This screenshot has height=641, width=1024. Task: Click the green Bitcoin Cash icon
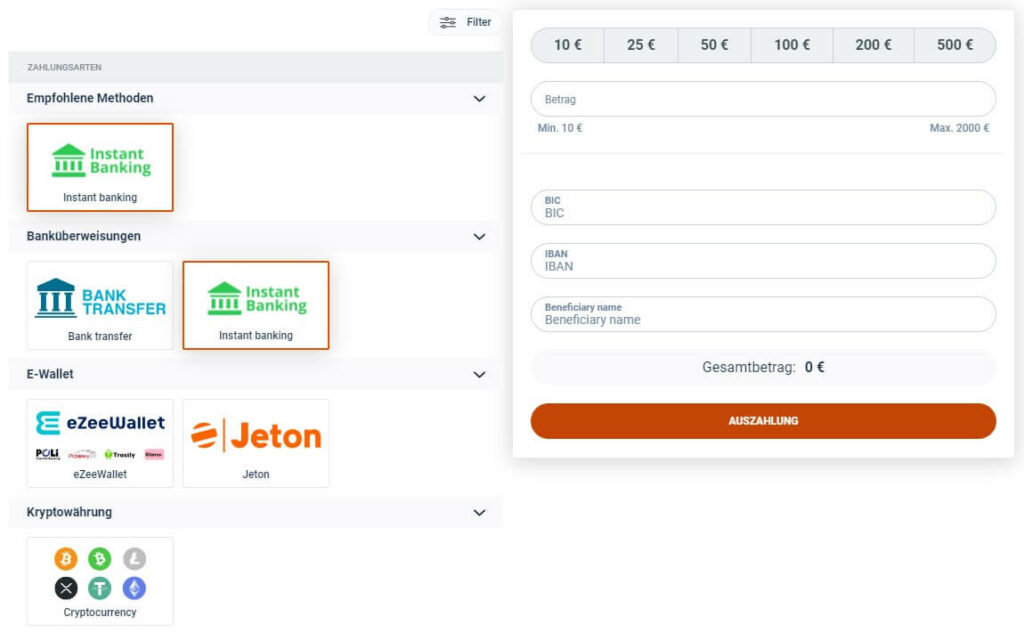coord(100,559)
